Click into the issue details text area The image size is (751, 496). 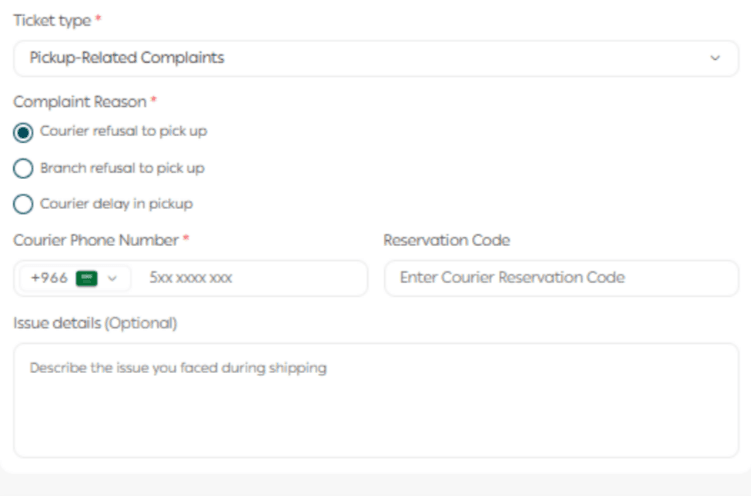[x=375, y=400]
